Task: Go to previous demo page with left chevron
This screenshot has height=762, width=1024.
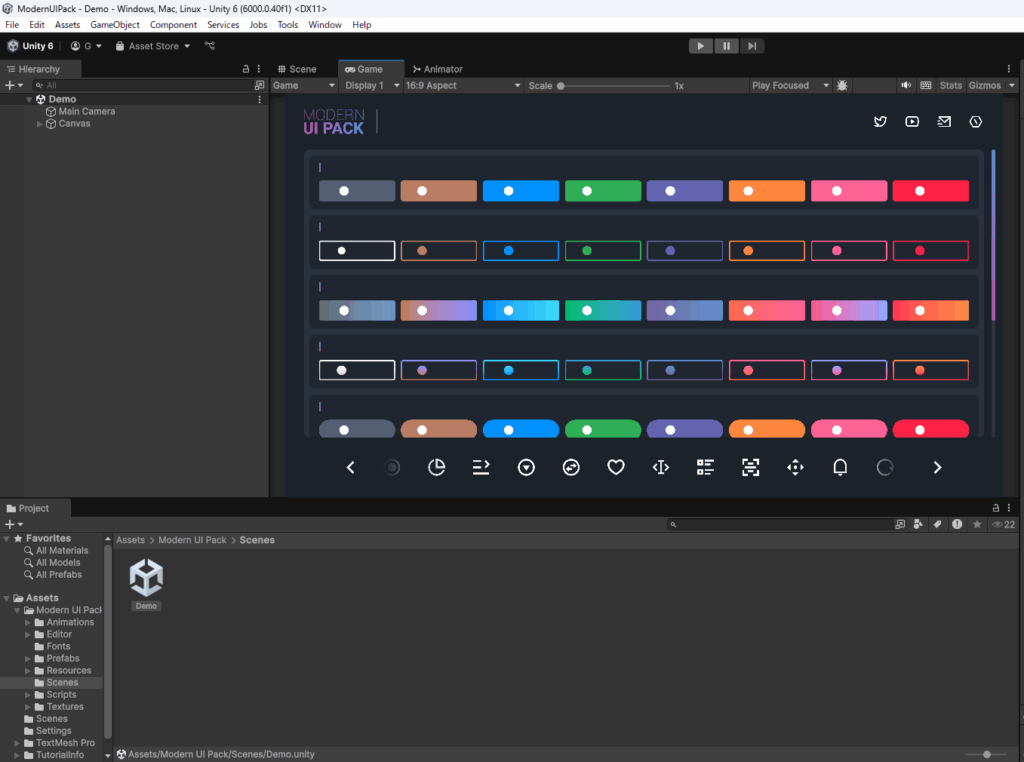Action: point(351,468)
